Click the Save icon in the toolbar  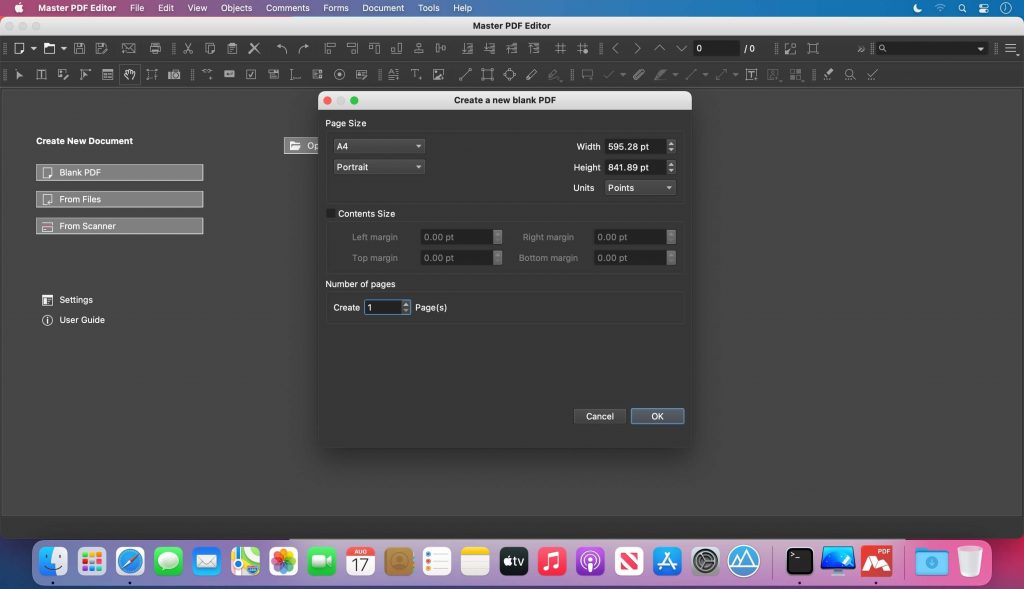pyautogui.click(x=78, y=48)
